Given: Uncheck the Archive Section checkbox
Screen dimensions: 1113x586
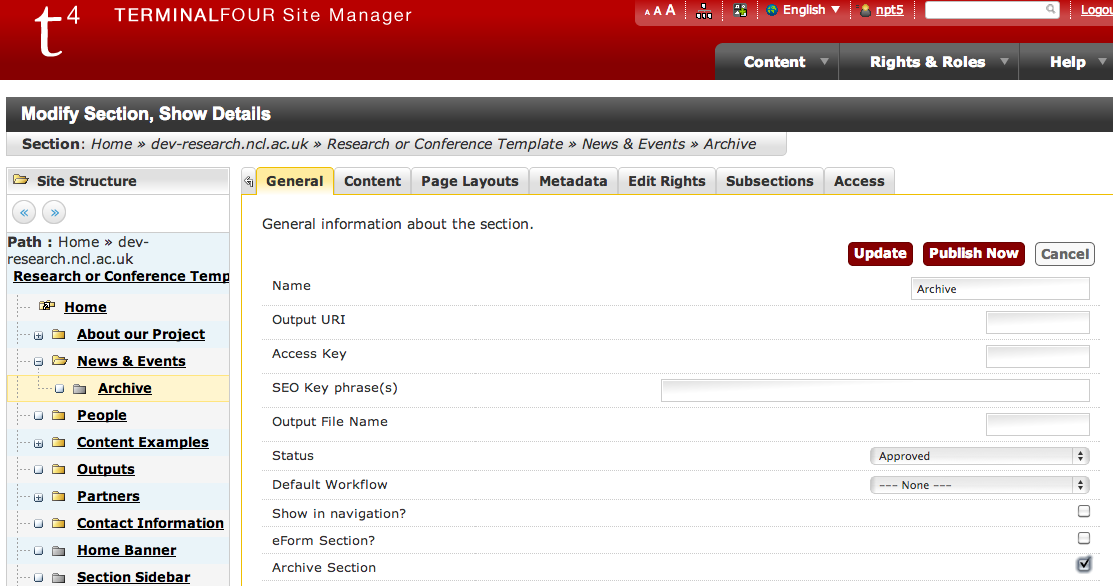Looking at the screenshot, I should point(1083,565).
